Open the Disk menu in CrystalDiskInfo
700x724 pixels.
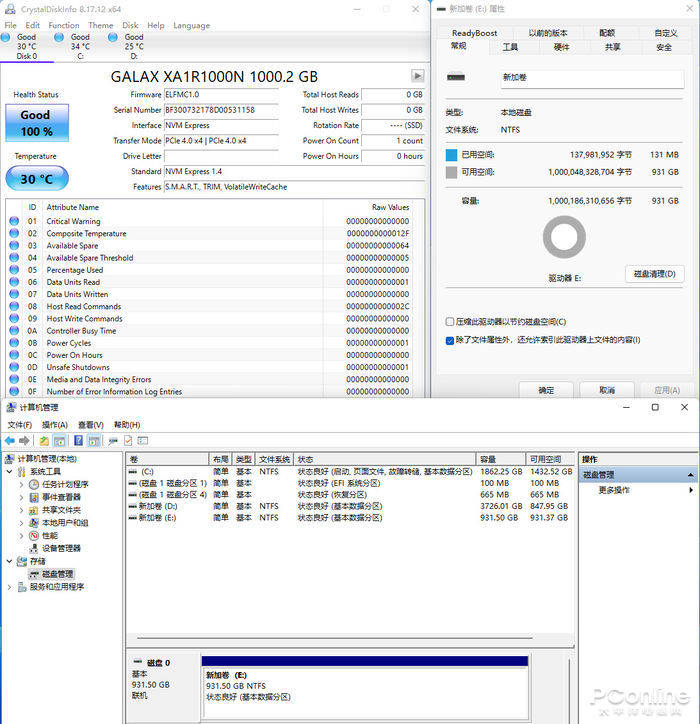pos(130,25)
